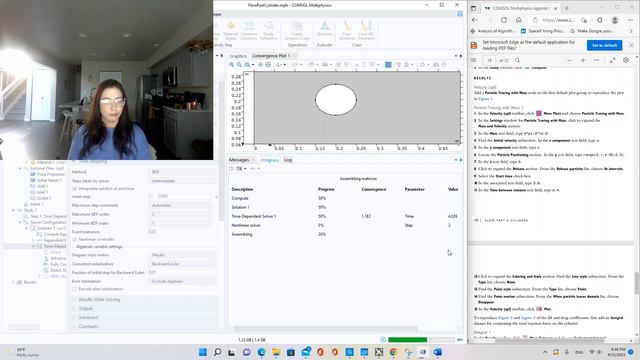
Task: Click the Combine Solutions ribbon icon
Action: coord(249,31)
